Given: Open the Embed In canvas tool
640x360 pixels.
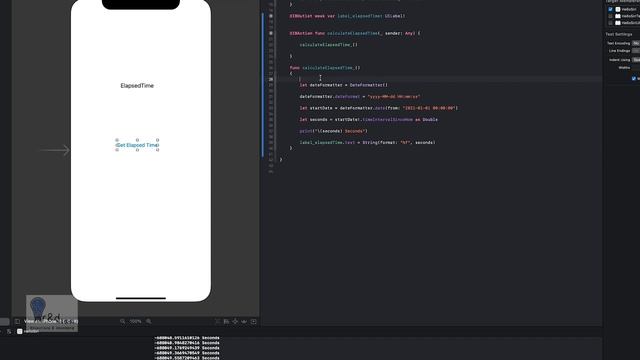Looking at the screenshot, I should [253, 322].
